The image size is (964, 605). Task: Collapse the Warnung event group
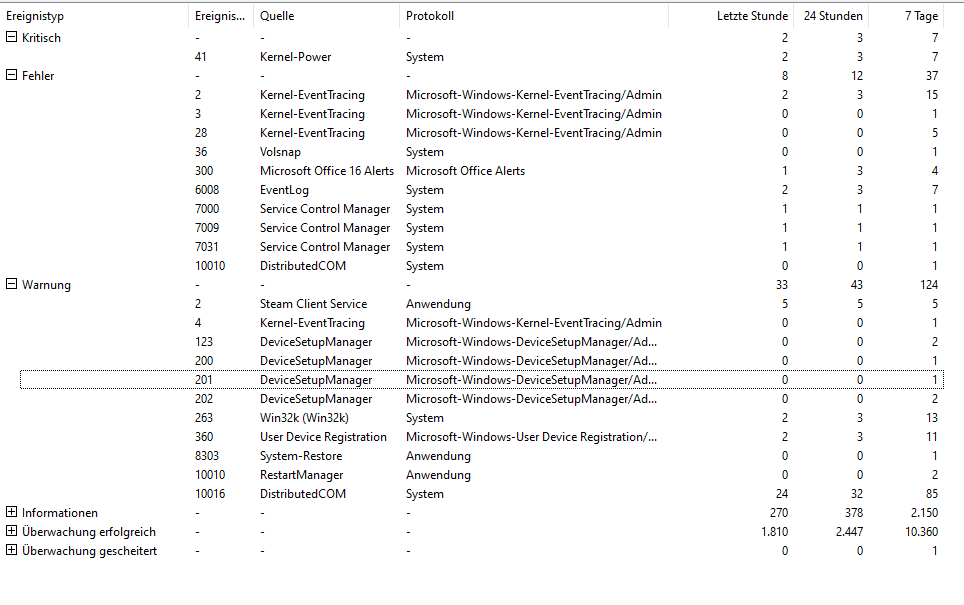coord(11,284)
